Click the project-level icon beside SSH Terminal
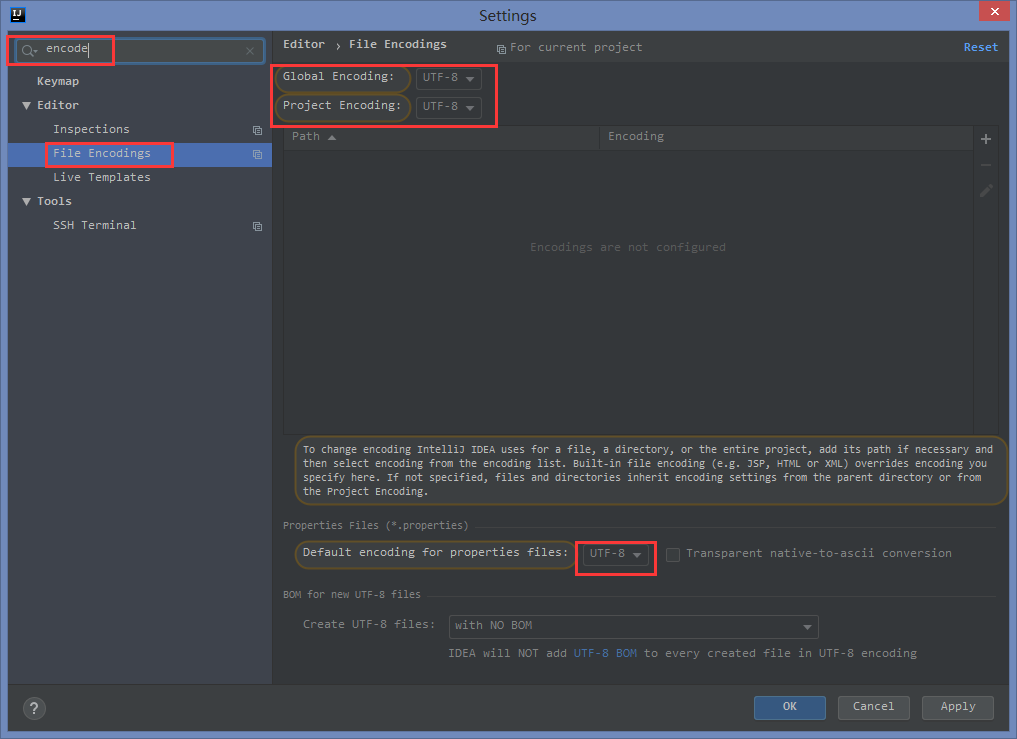This screenshot has width=1017, height=739. (257, 226)
